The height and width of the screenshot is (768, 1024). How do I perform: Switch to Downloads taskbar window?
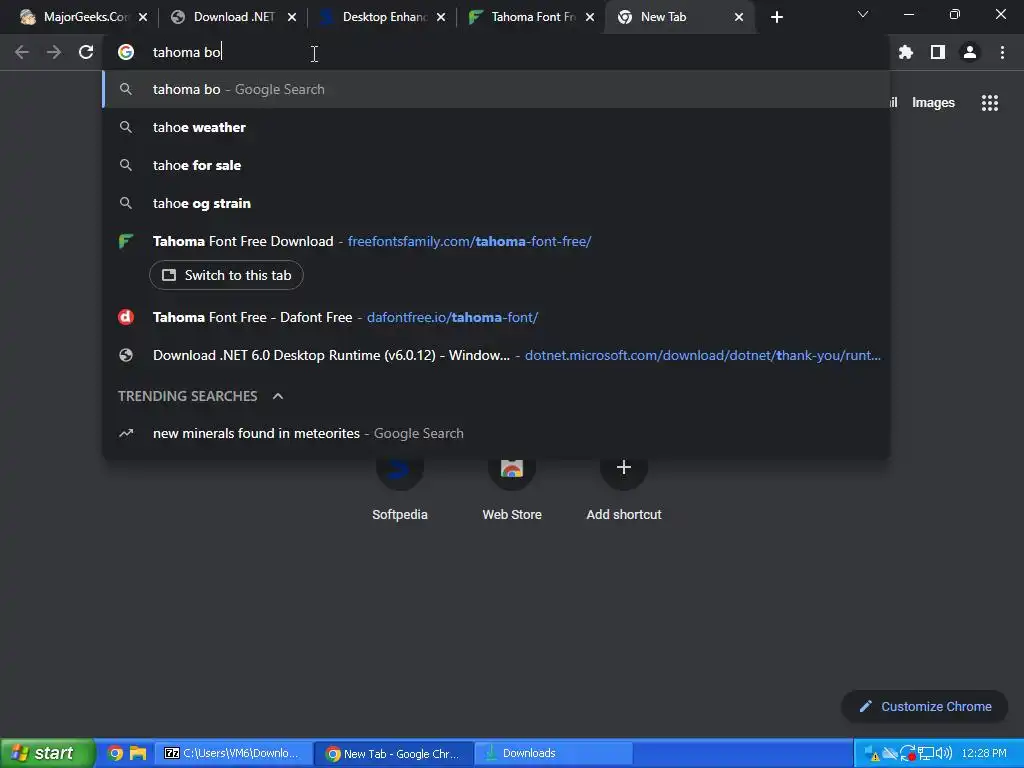[554, 754]
